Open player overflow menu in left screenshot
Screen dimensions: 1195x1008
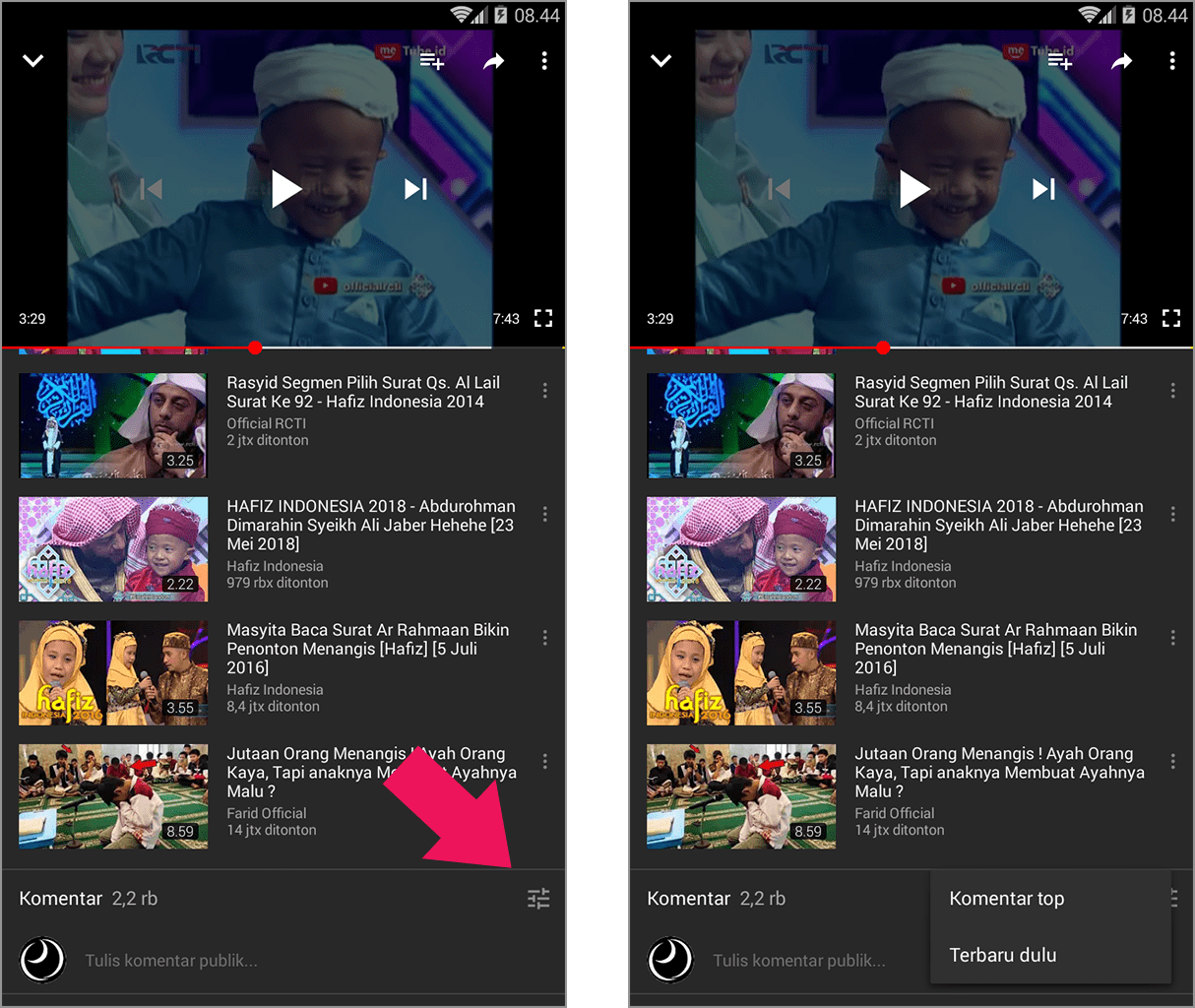click(x=544, y=61)
